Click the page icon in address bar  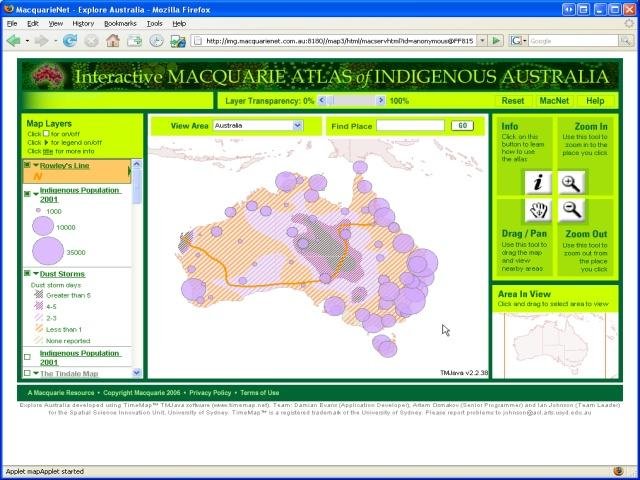click(x=198, y=41)
